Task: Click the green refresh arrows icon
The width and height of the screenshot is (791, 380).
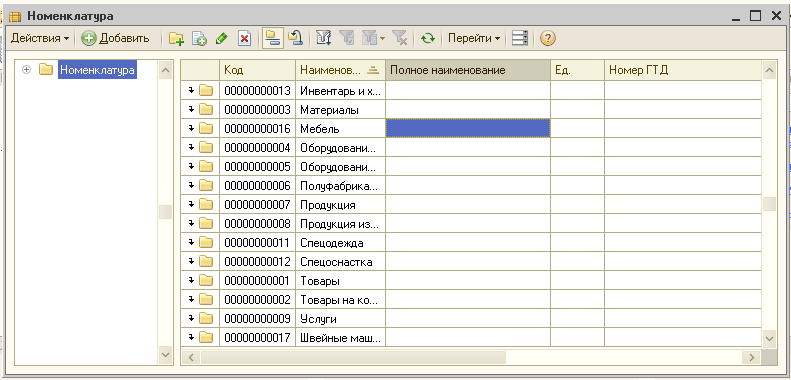Action: pyautogui.click(x=428, y=39)
